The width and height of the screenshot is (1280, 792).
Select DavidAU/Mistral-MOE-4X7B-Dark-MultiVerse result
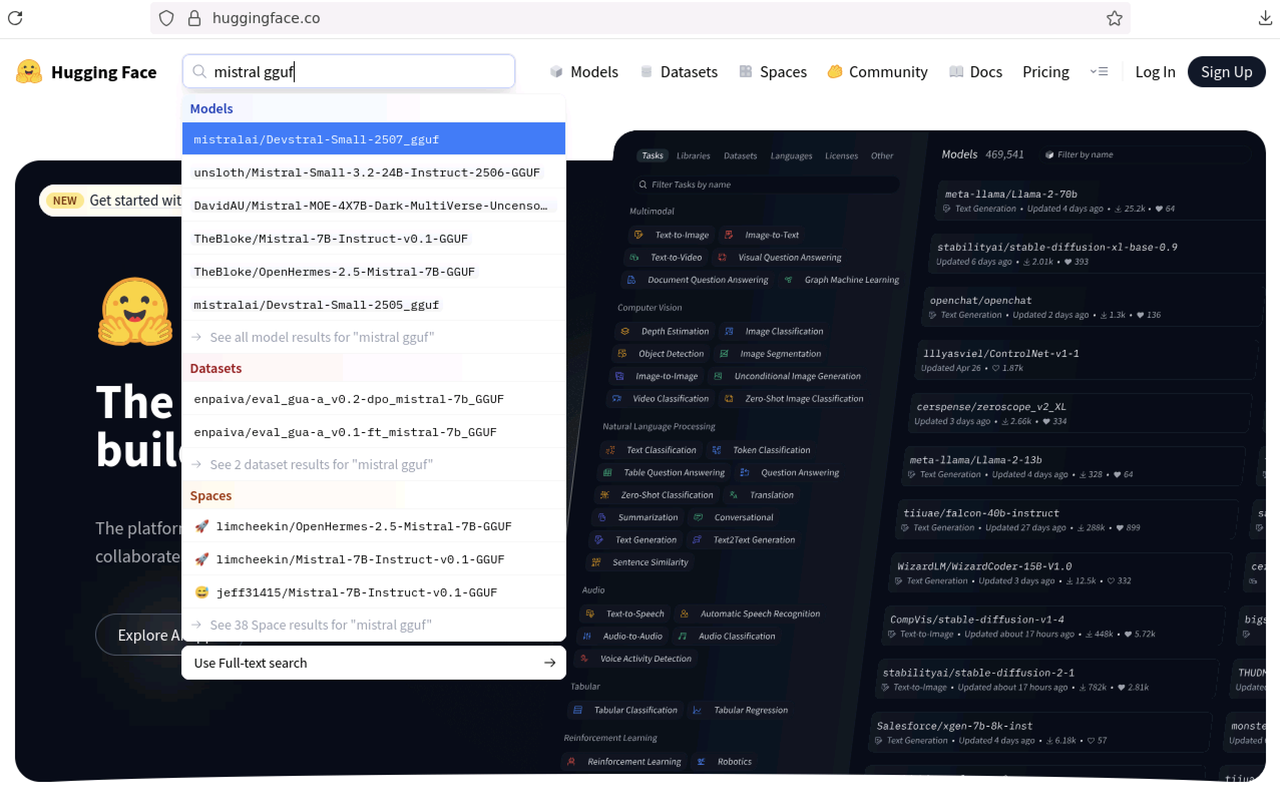click(x=374, y=205)
